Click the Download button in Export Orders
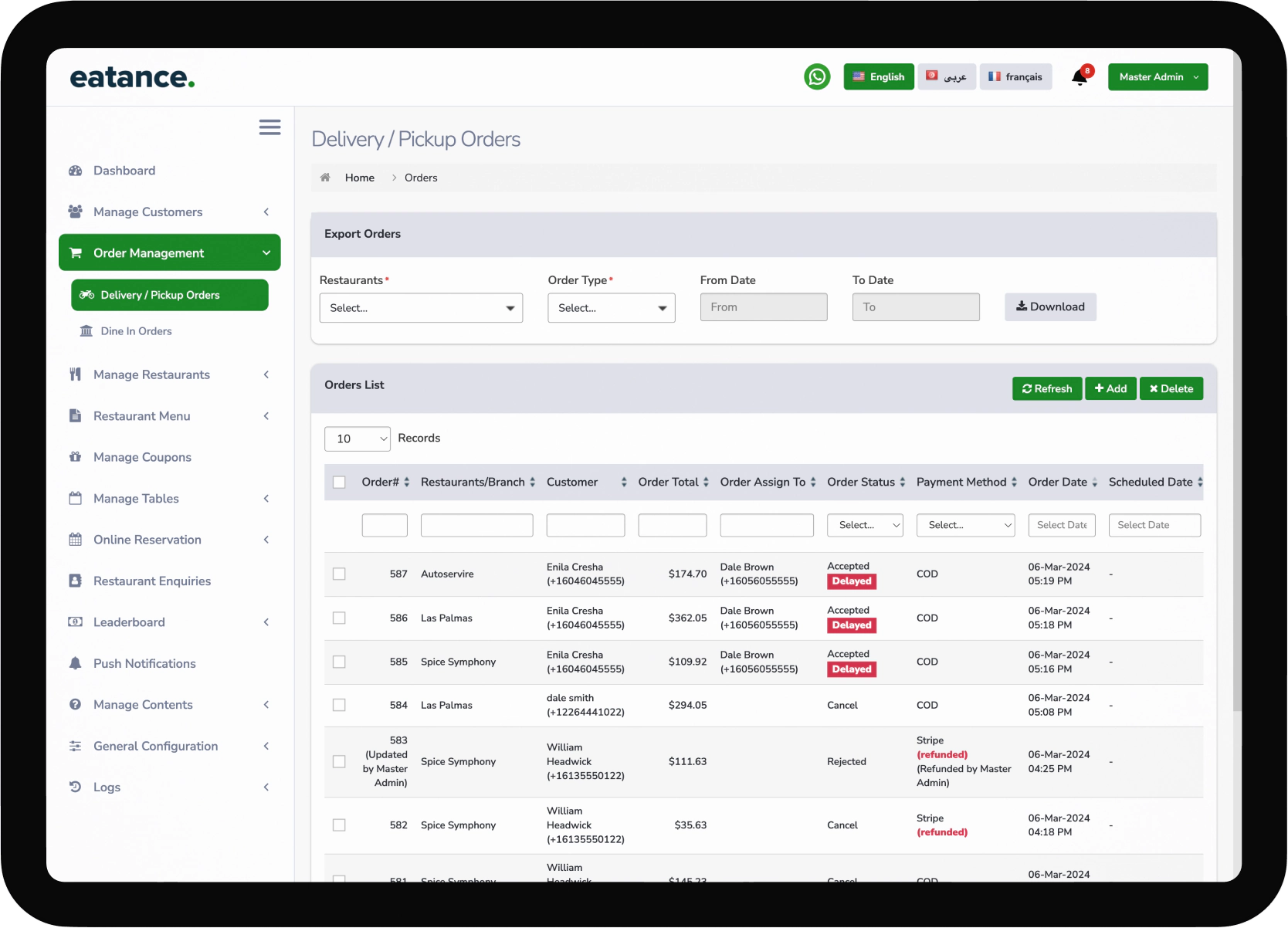 tap(1049, 307)
